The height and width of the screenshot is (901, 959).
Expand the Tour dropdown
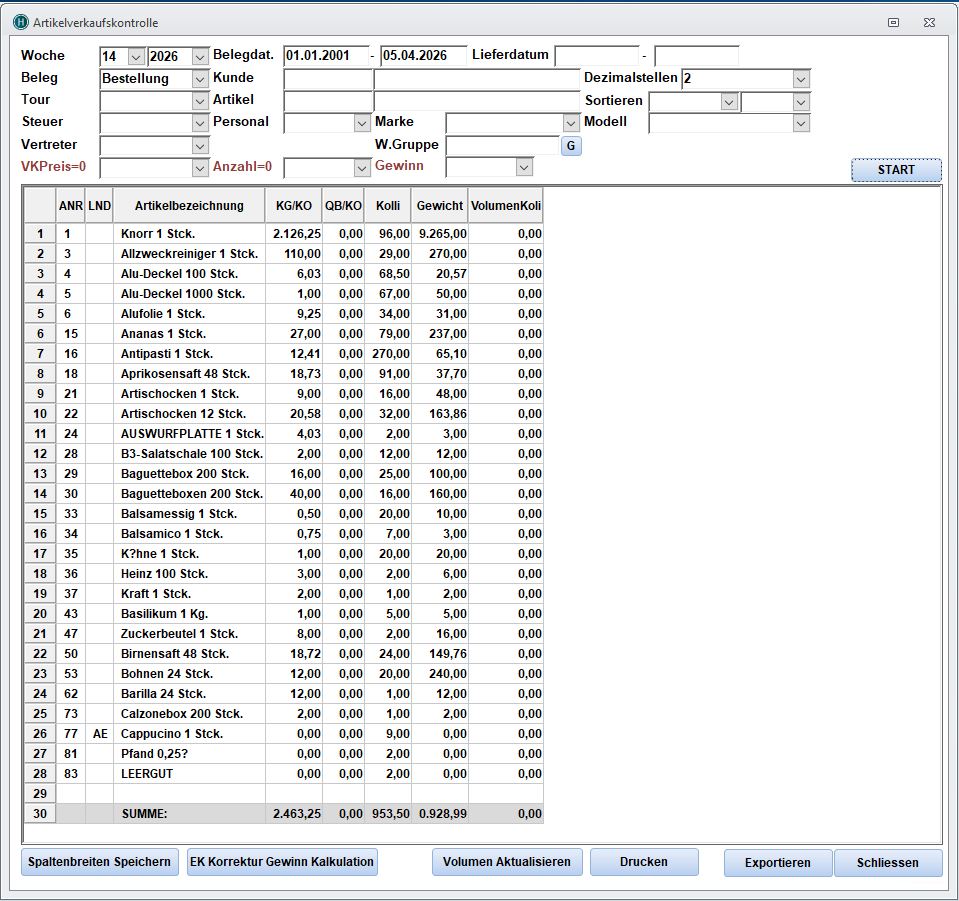(199, 101)
